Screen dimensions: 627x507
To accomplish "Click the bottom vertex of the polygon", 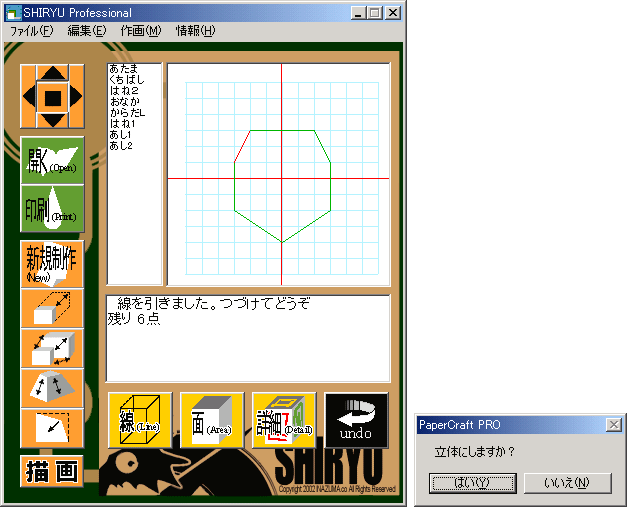I will [x=282, y=242].
